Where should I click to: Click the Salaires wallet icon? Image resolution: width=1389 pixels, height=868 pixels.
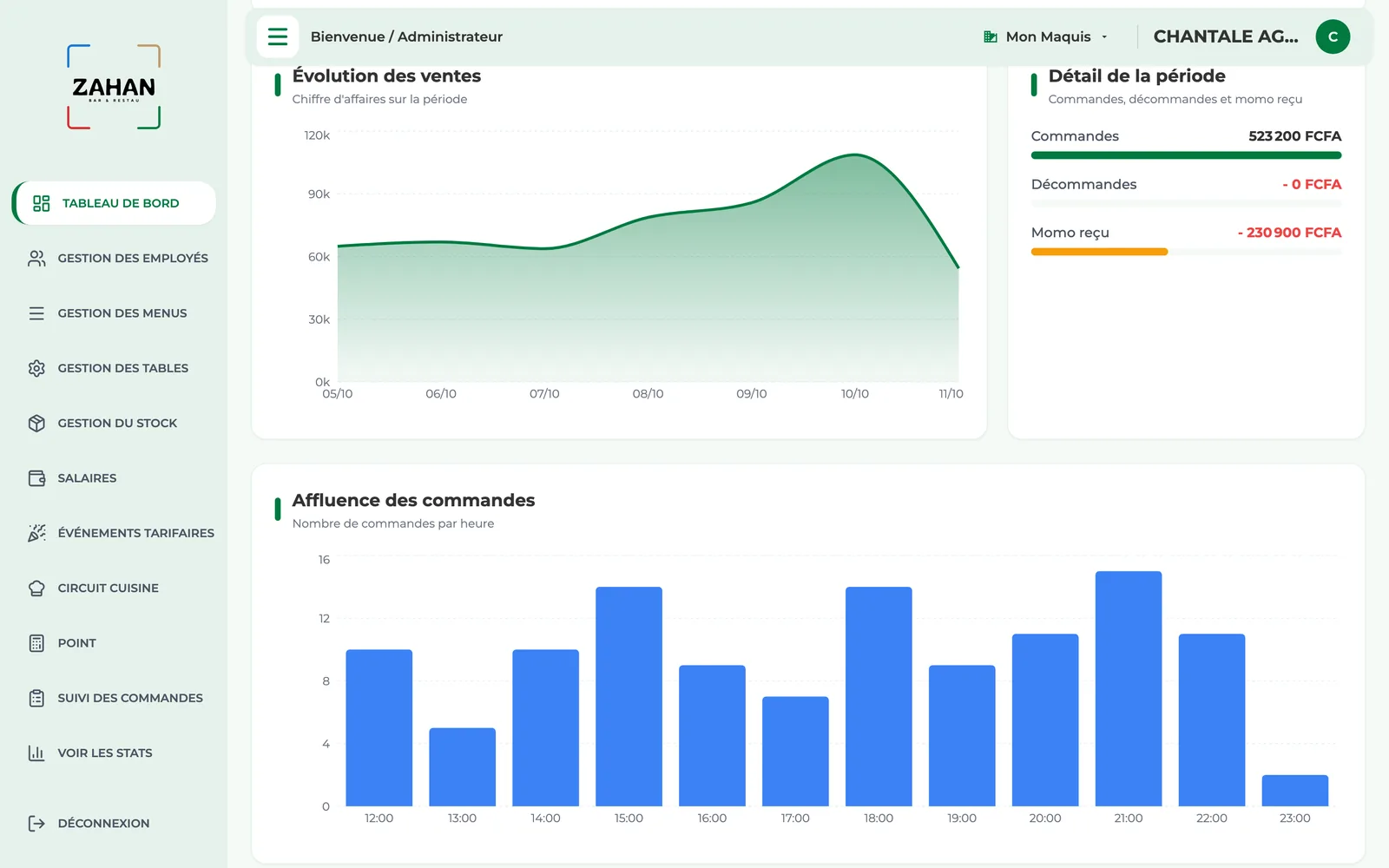pos(36,478)
